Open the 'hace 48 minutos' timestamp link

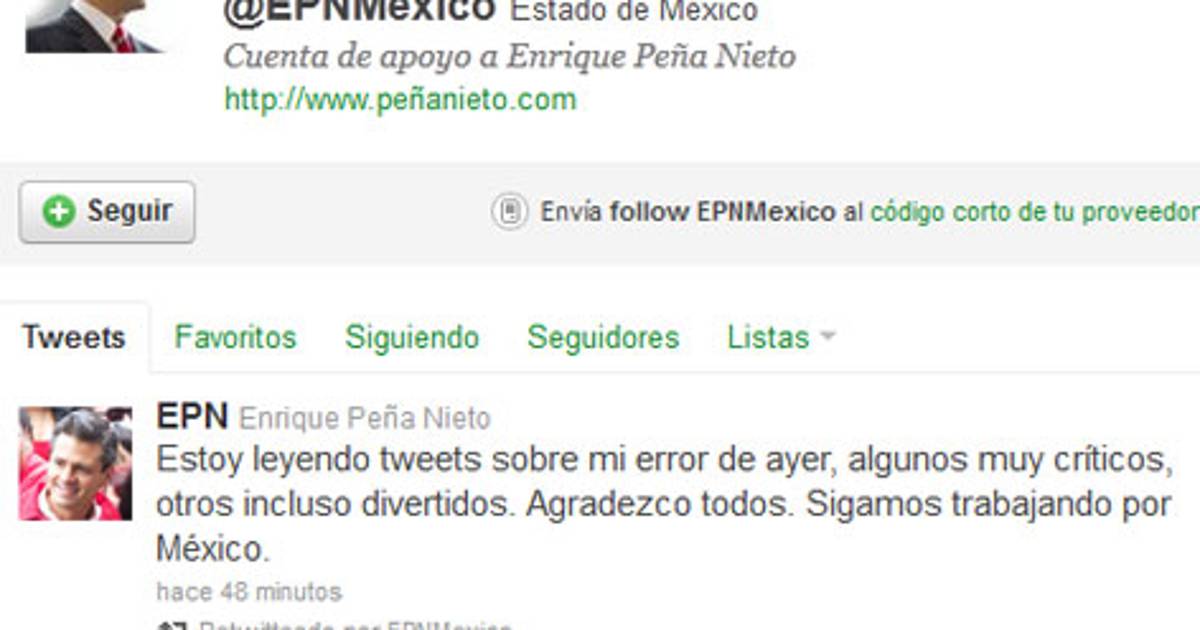coord(249,592)
